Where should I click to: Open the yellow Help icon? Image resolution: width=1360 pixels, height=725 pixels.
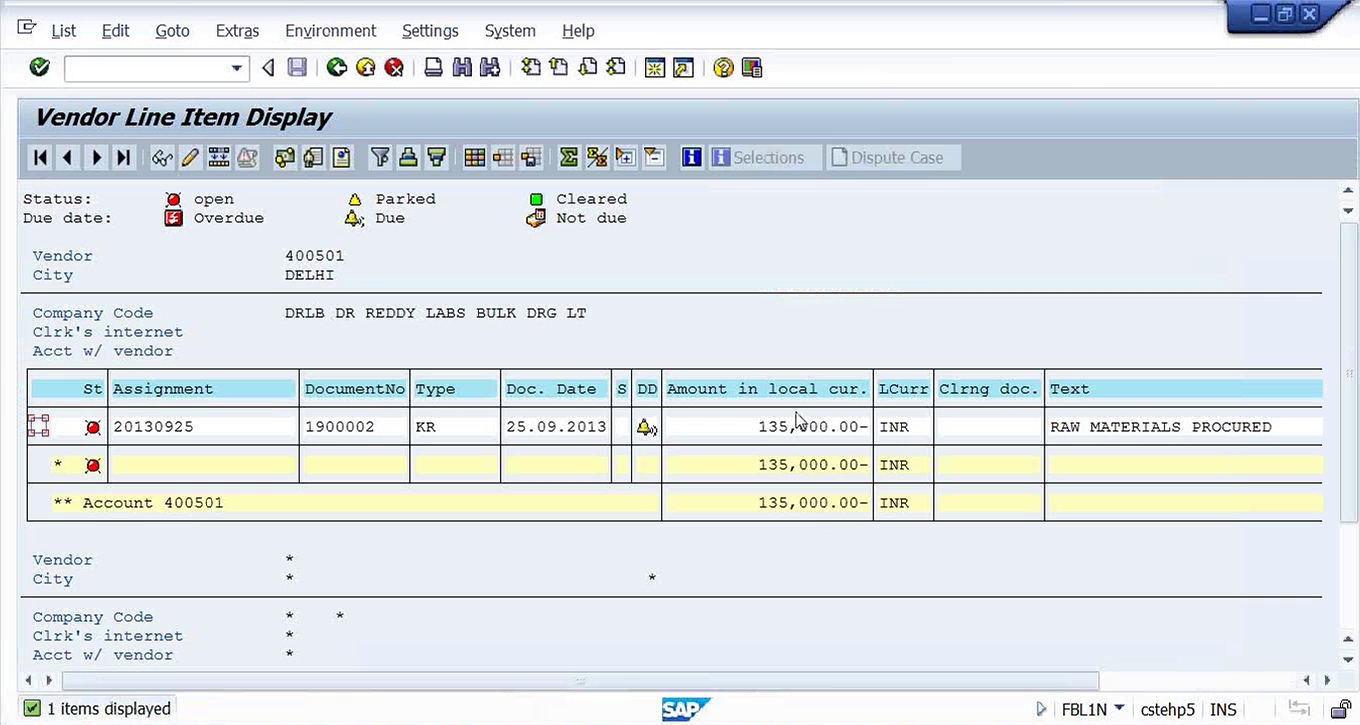pyautogui.click(x=723, y=68)
